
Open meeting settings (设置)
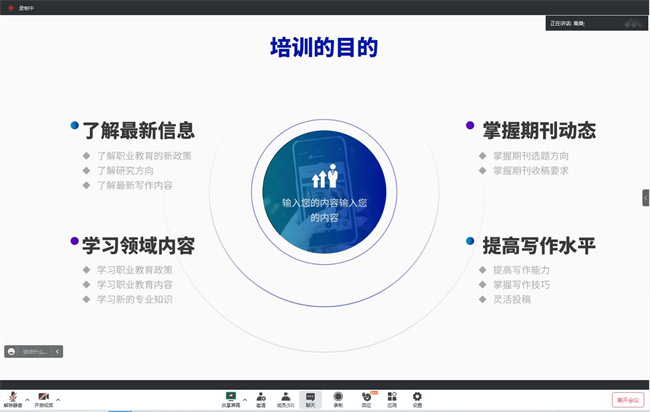click(417, 400)
